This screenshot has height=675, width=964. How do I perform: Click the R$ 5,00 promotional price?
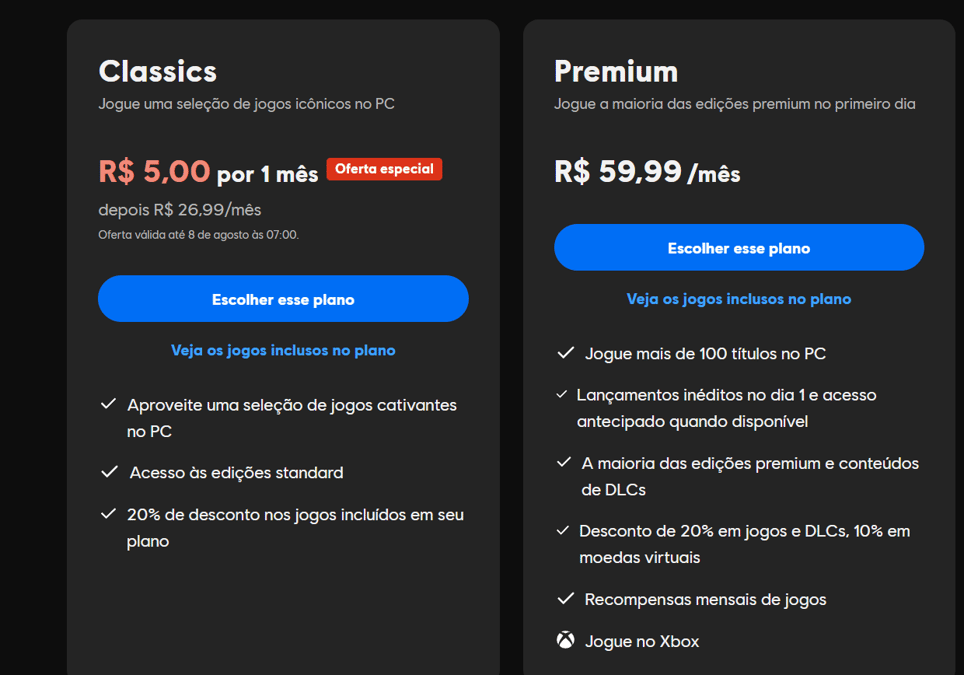click(154, 171)
